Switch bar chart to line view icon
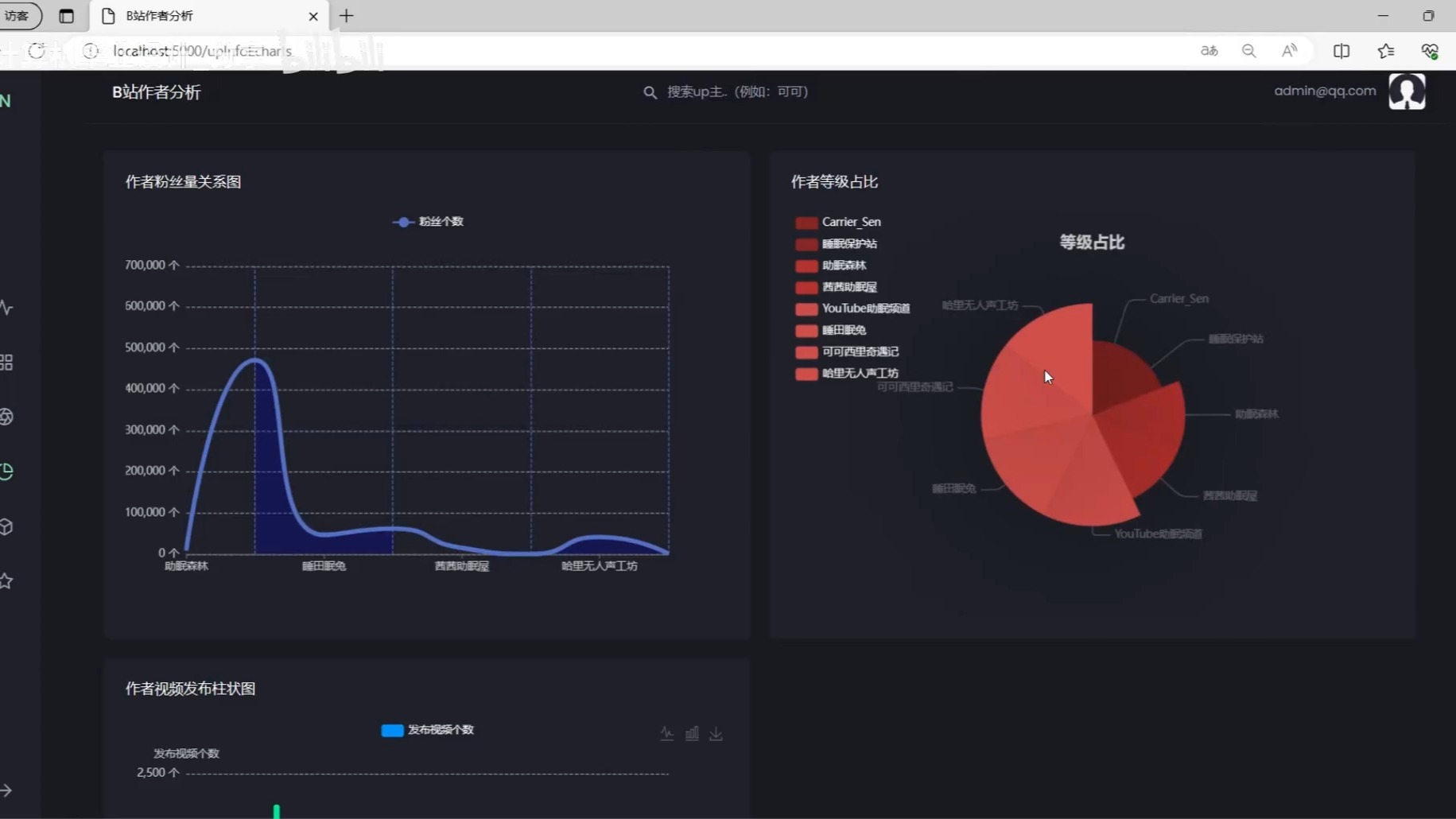This screenshot has width=1456, height=819. [x=666, y=733]
